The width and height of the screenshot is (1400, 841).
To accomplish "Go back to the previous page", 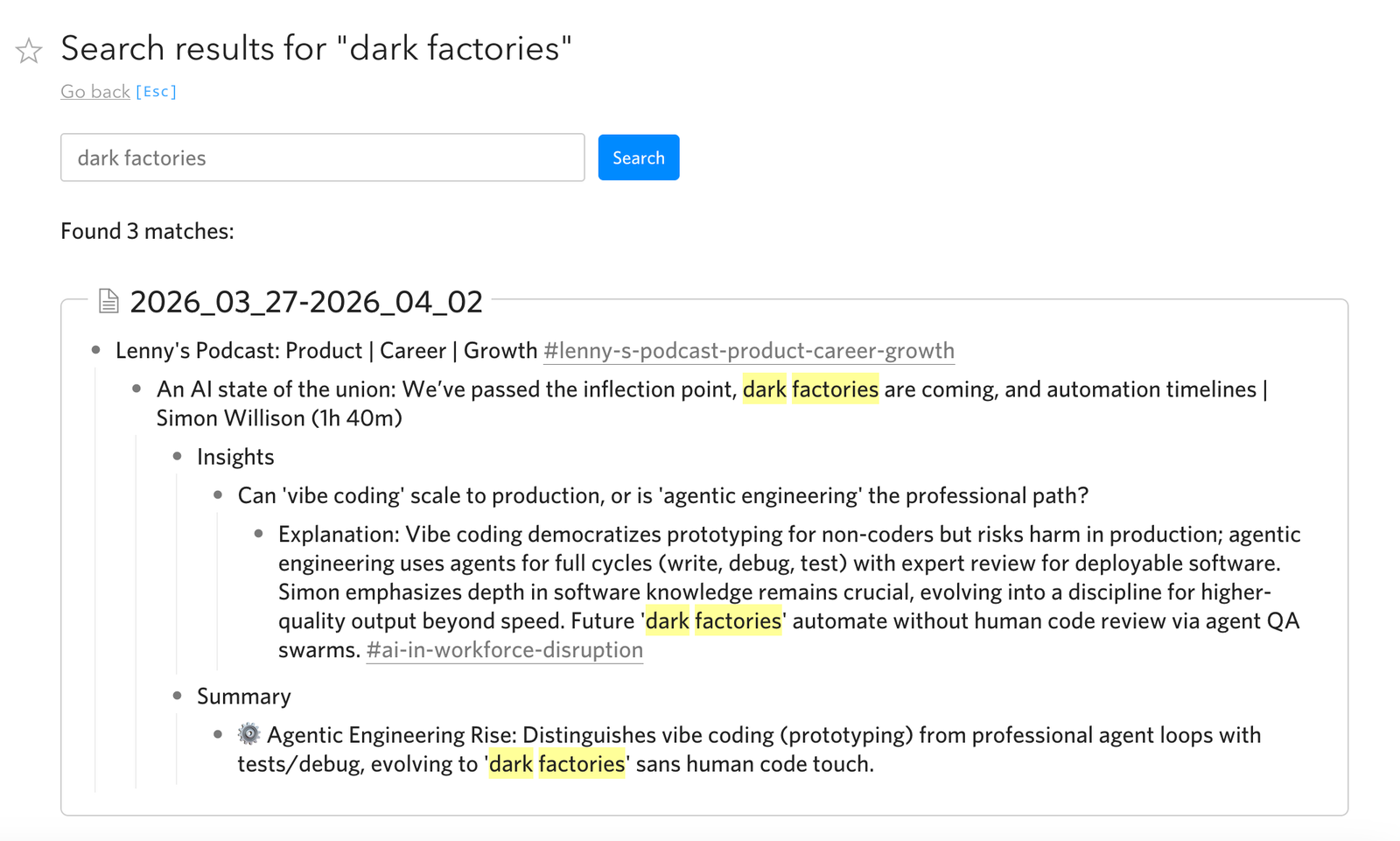I will [x=94, y=91].
